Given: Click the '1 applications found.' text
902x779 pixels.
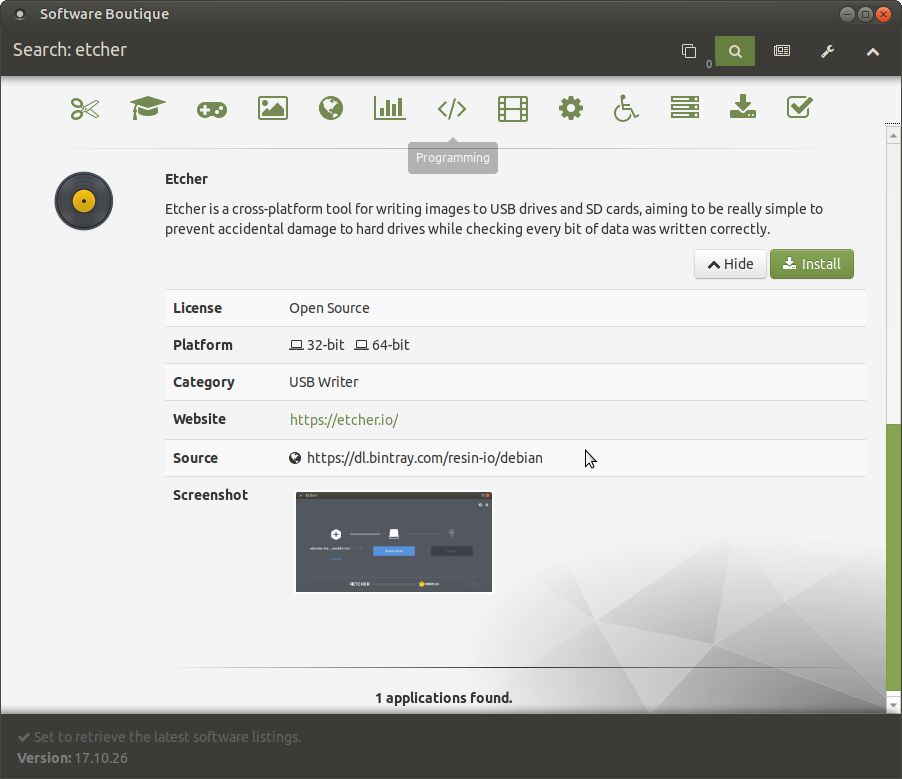Looking at the screenshot, I should (x=444, y=698).
